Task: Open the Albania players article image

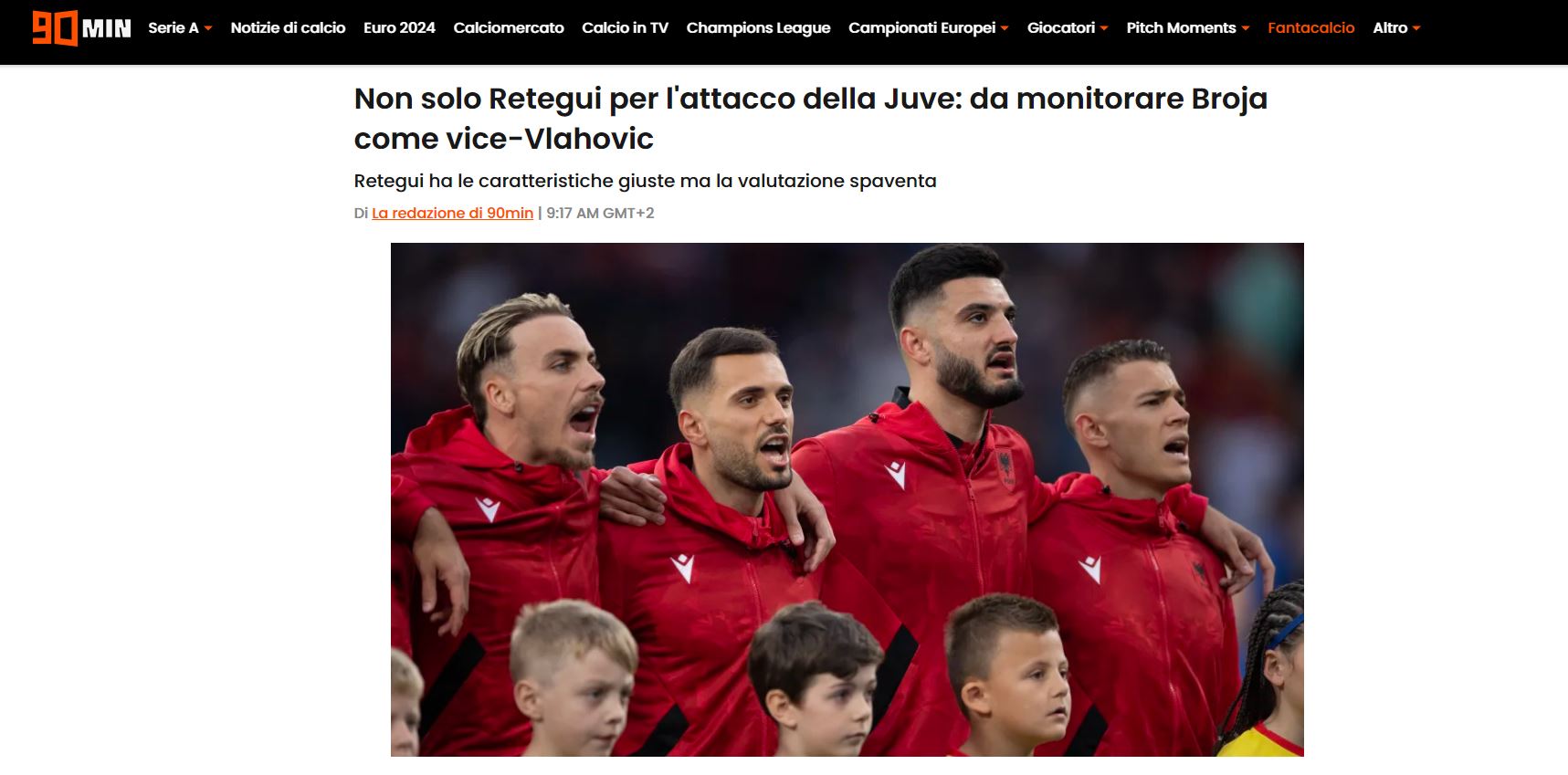Action: click(847, 499)
